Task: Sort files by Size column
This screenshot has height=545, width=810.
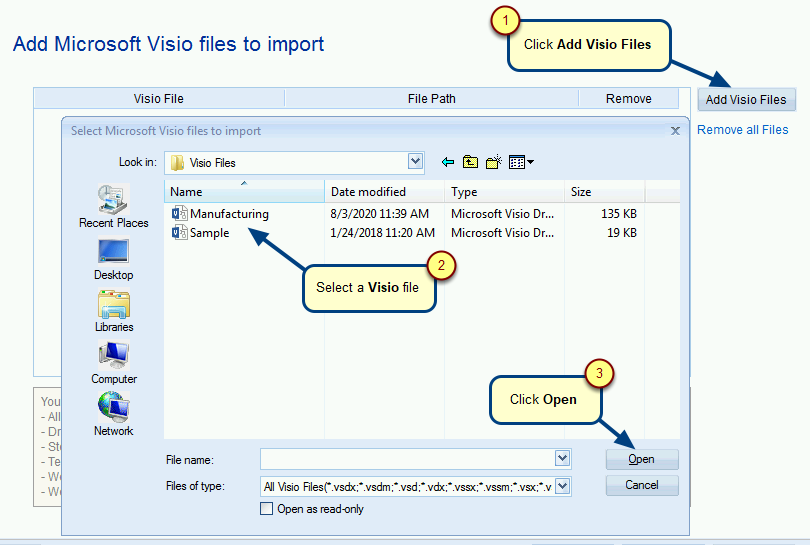Action: [x=604, y=192]
